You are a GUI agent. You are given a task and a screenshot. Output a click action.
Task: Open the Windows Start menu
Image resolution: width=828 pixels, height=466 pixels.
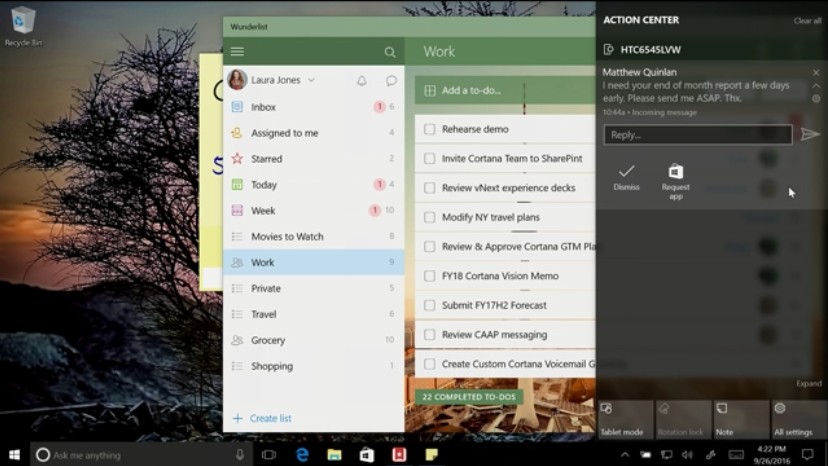pyautogui.click(x=15, y=455)
